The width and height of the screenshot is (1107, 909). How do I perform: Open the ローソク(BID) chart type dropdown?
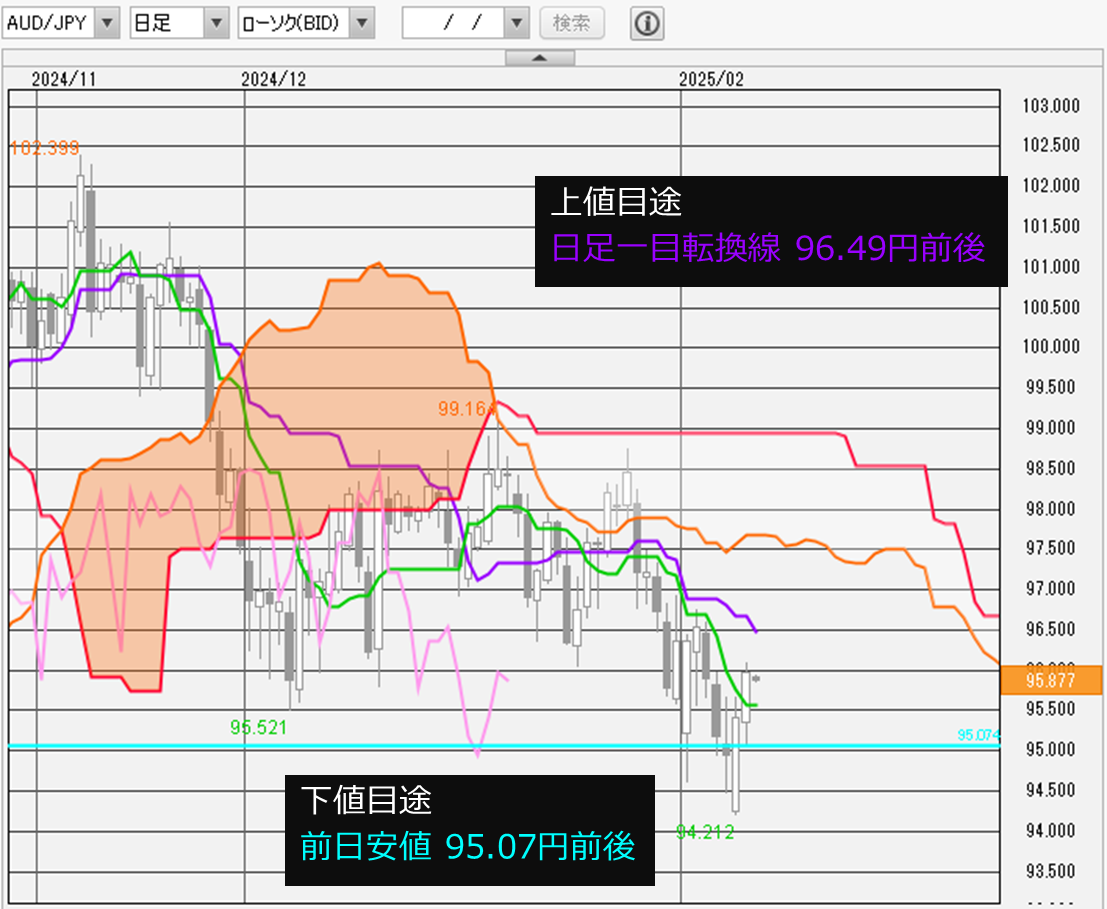(x=363, y=23)
